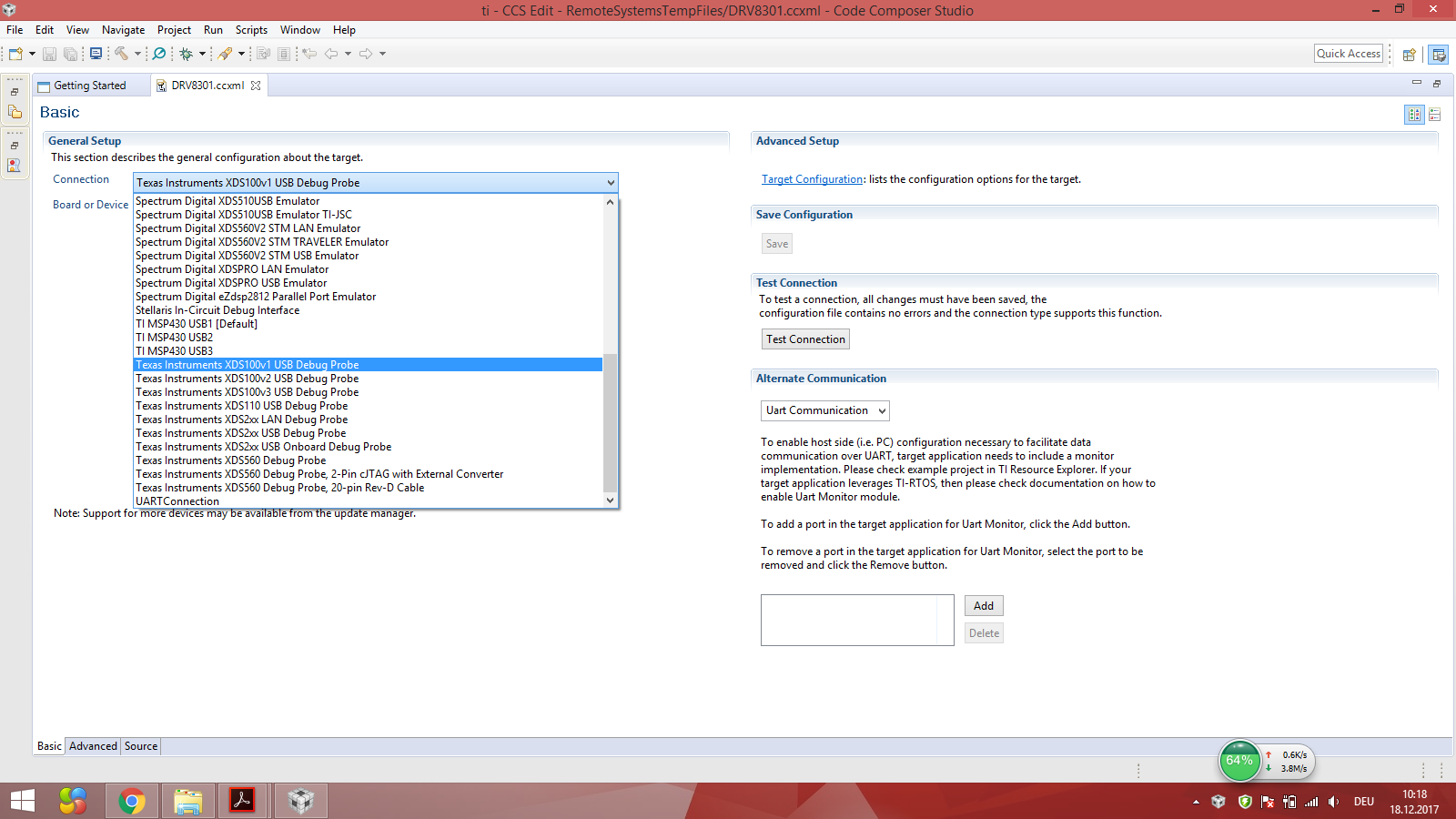Open the Scripts menu

pos(251,30)
